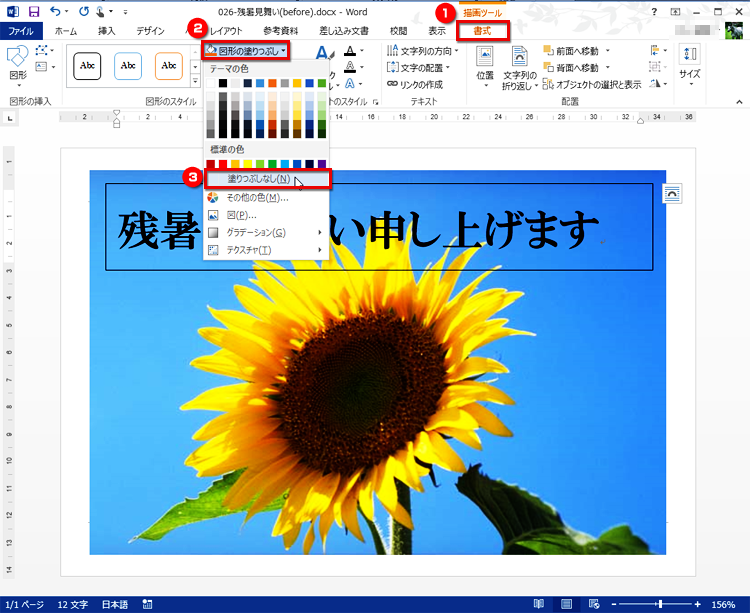The image size is (750, 613).
Task: Open テクスチャ(T) submenu
Action: coord(267,250)
